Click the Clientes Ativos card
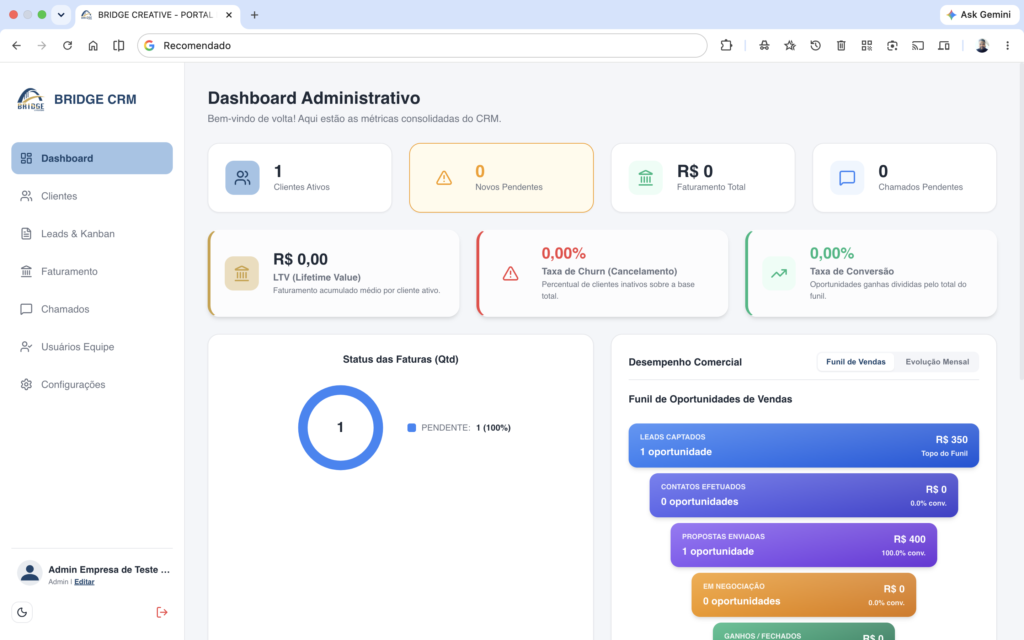This screenshot has height=640, width=1024. (300, 178)
